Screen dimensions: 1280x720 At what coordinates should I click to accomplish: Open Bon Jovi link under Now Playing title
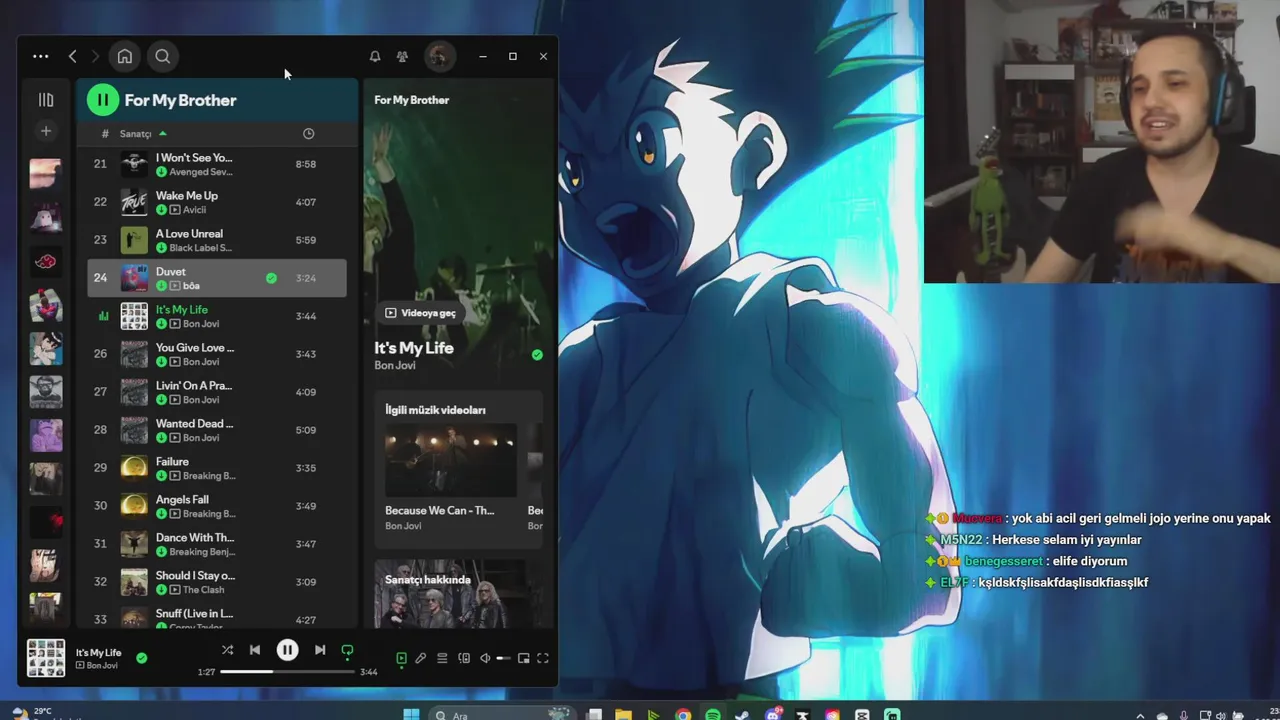tap(394, 366)
